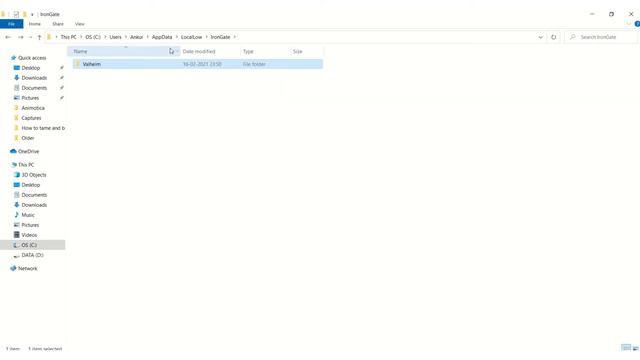Open Downloads under Quick access
This screenshot has width=640, height=360.
(34, 78)
